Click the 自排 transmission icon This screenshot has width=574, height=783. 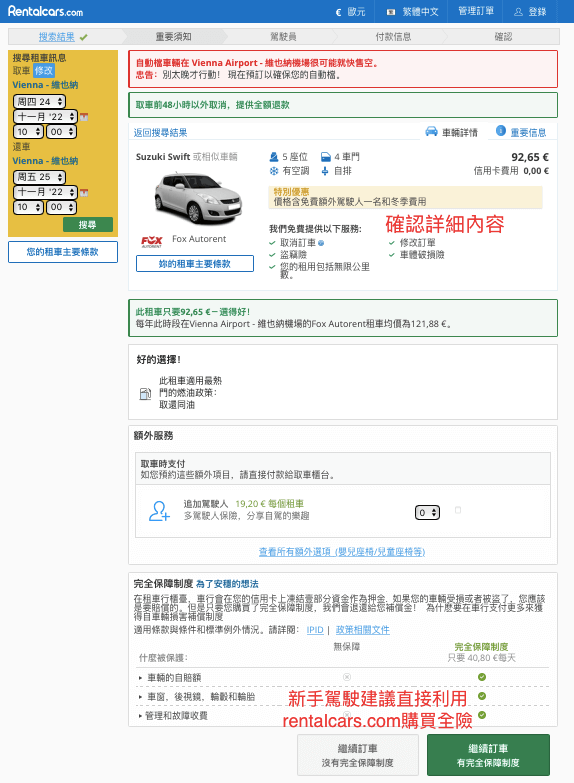[x=325, y=171]
